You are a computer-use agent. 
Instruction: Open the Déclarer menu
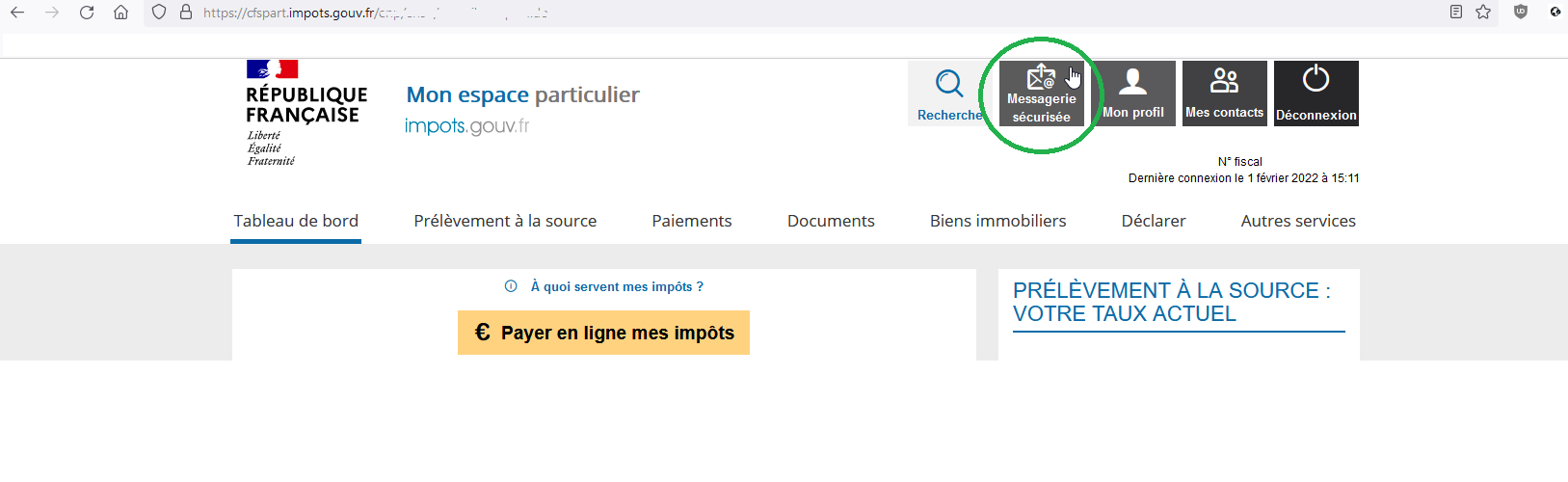(1154, 221)
